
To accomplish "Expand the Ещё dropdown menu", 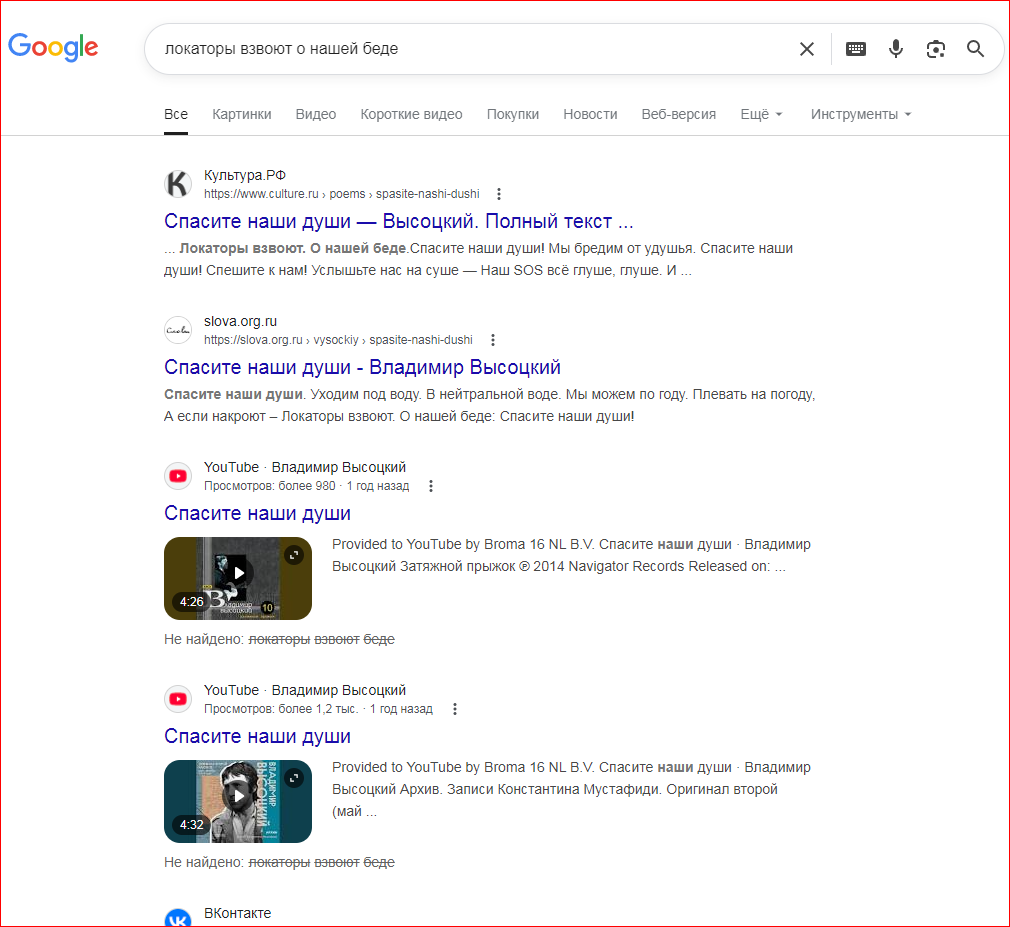I will (761, 114).
